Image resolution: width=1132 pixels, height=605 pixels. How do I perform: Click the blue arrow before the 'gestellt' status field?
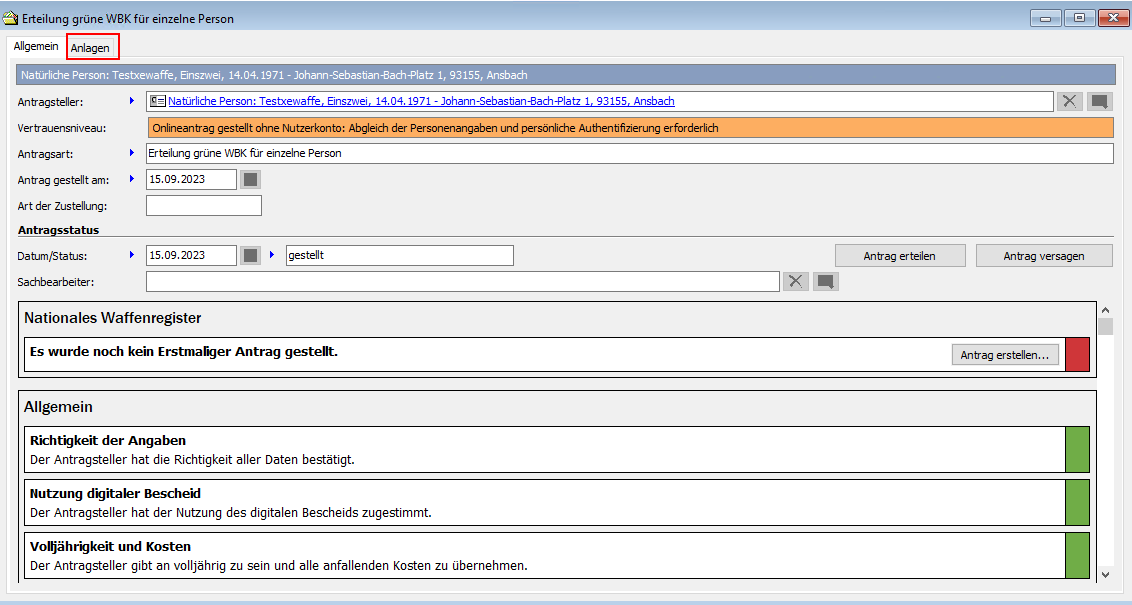(272, 255)
